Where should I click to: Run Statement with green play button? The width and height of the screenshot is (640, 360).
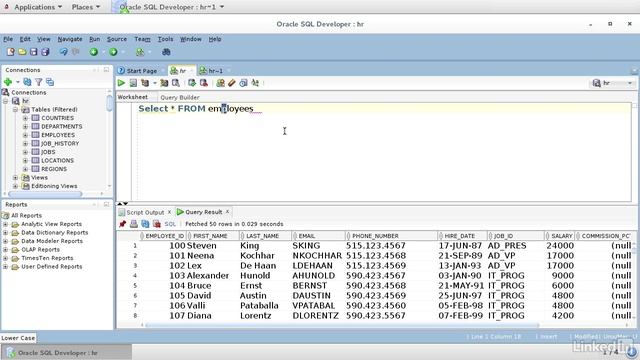click(x=121, y=83)
